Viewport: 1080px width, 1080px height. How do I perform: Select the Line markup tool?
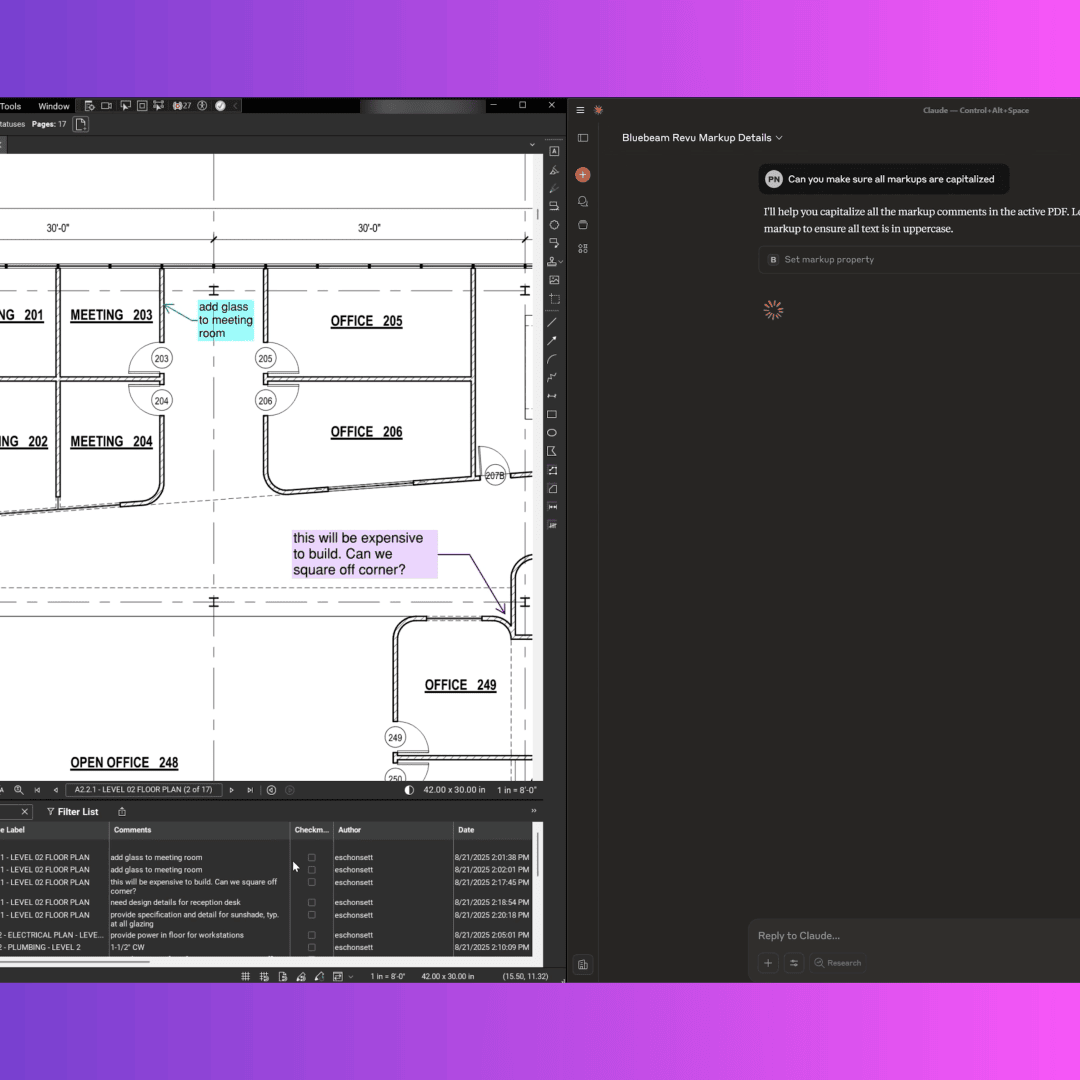coord(552,322)
